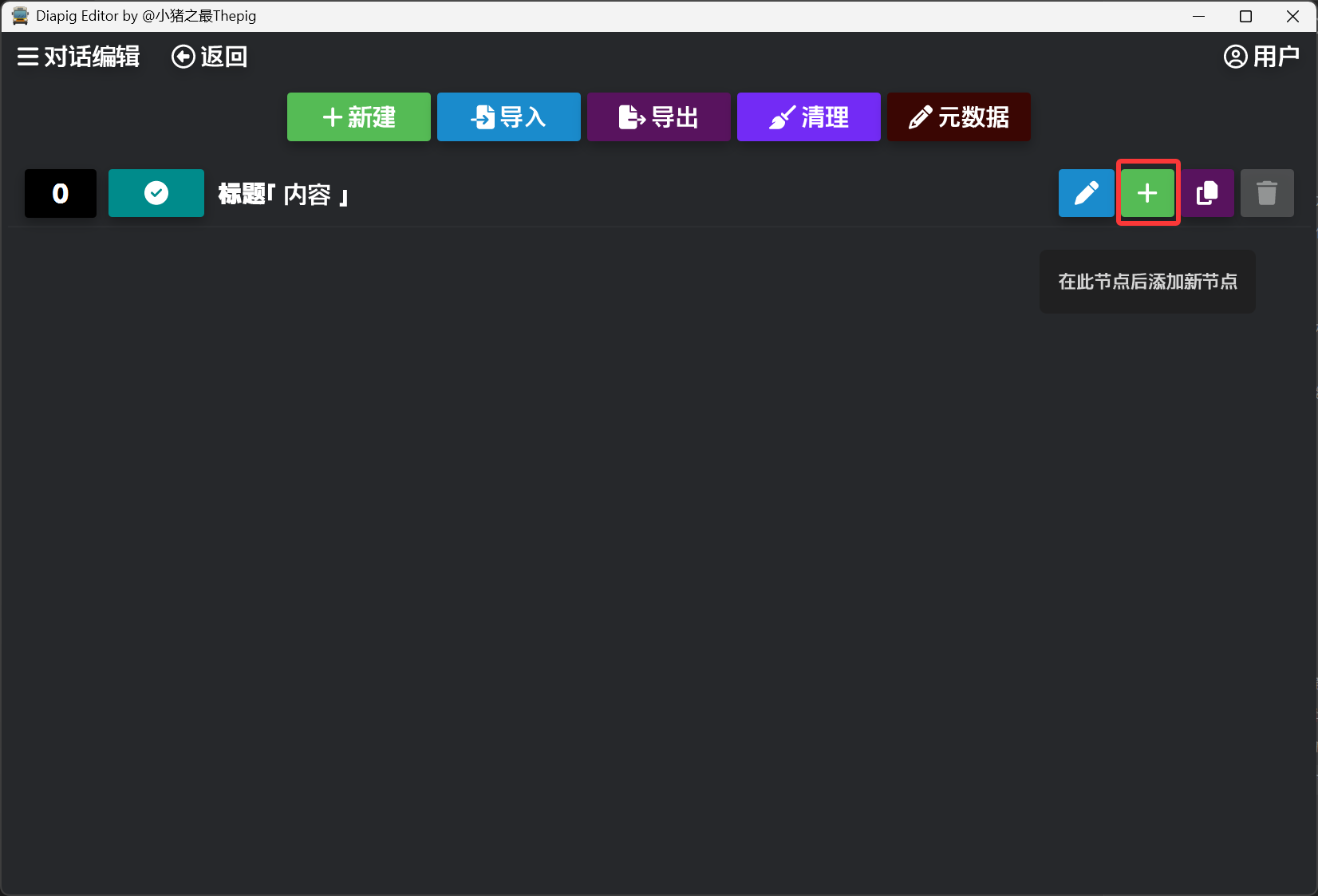This screenshot has height=896, width=1318.
Task: Create a new dialogue with 新建
Action: coord(358,117)
